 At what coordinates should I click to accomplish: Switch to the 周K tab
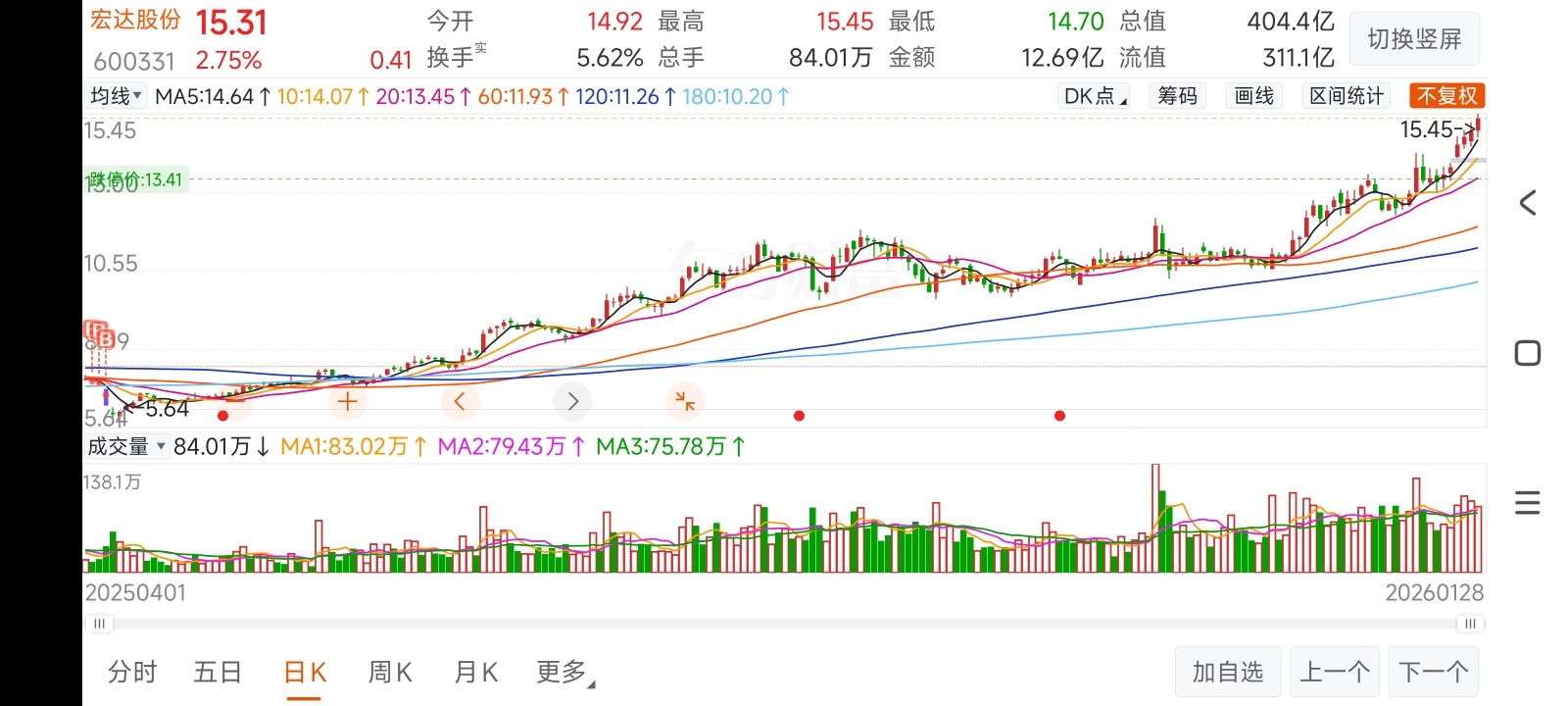(390, 673)
